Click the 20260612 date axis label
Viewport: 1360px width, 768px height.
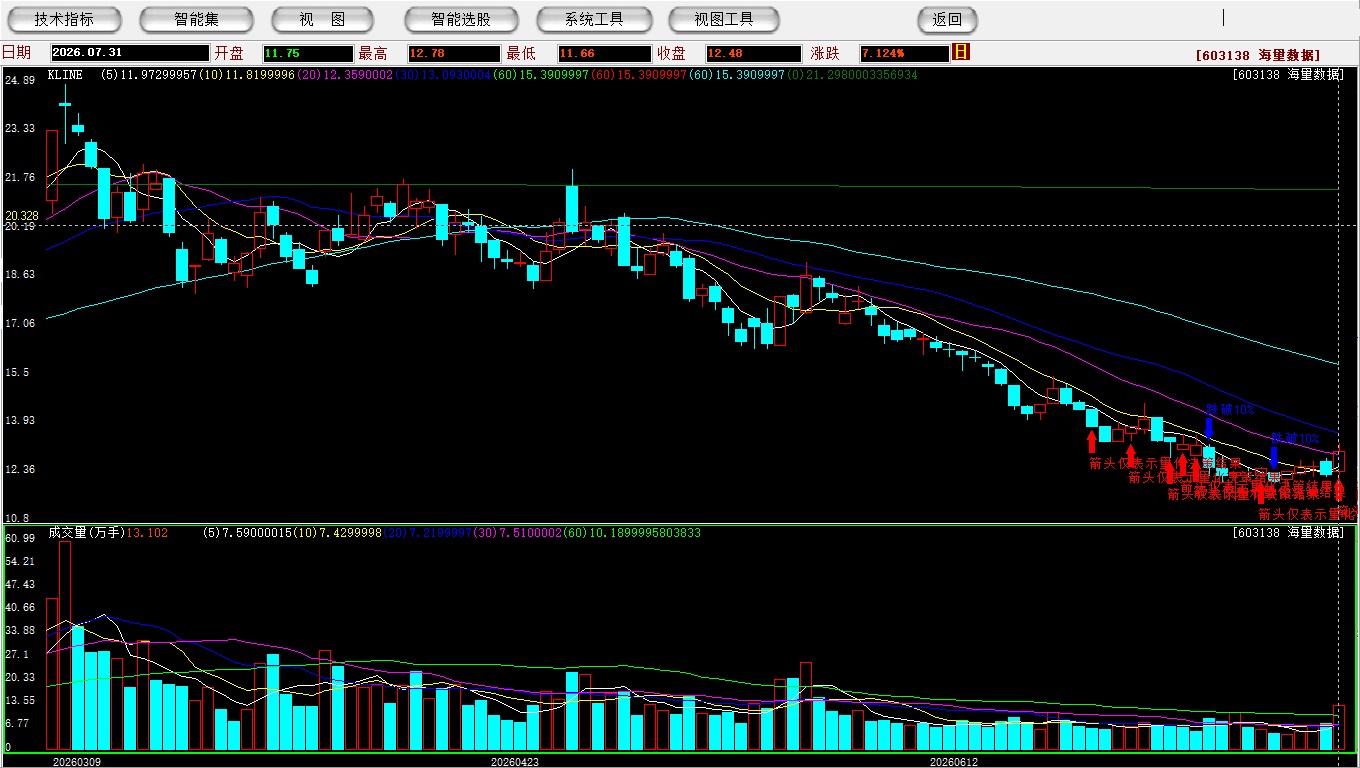(954, 761)
